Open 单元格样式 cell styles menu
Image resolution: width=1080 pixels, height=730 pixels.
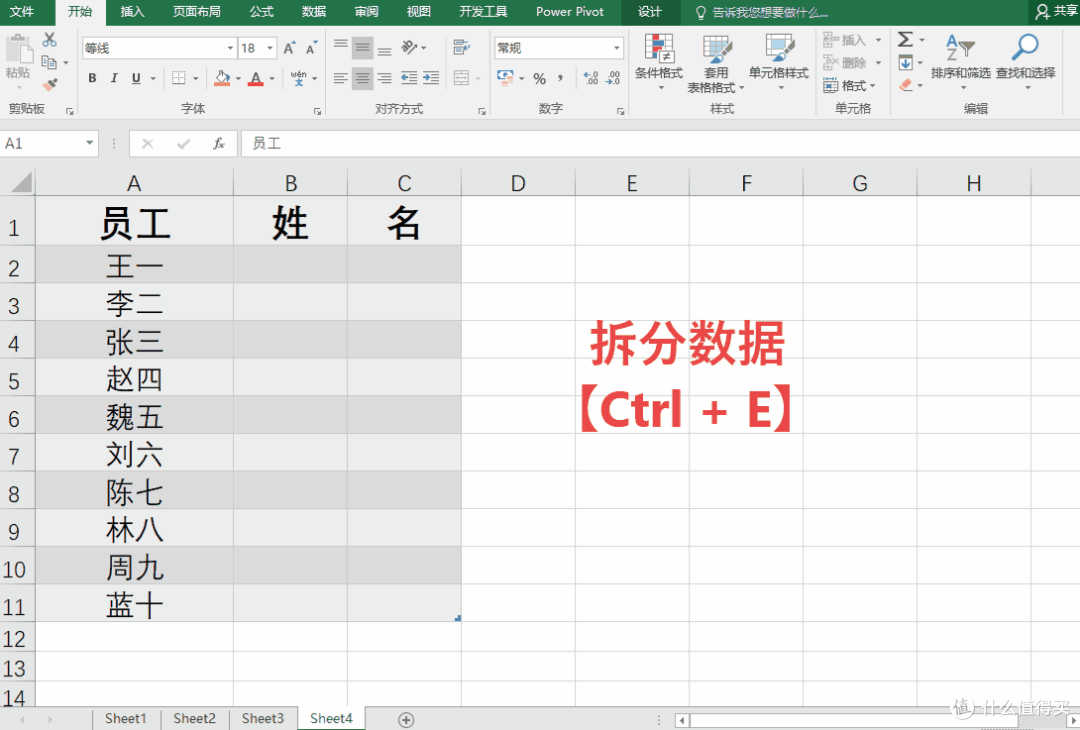point(779,62)
